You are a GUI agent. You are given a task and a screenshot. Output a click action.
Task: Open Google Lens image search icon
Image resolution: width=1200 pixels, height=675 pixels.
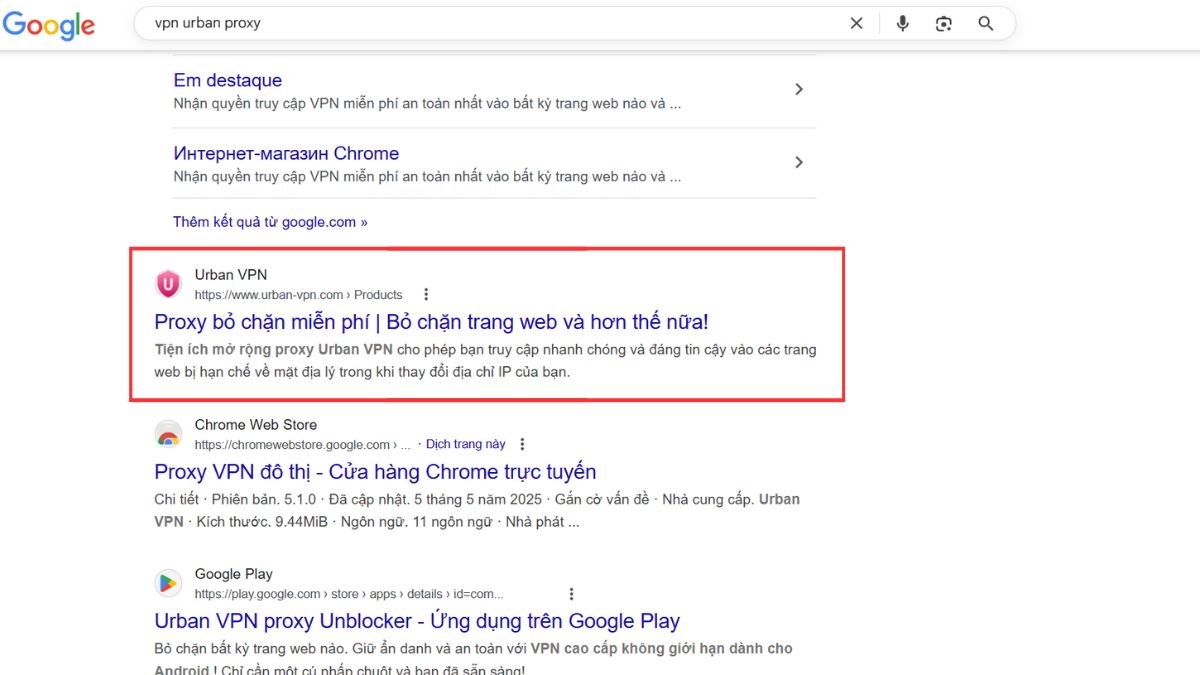click(x=944, y=23)
